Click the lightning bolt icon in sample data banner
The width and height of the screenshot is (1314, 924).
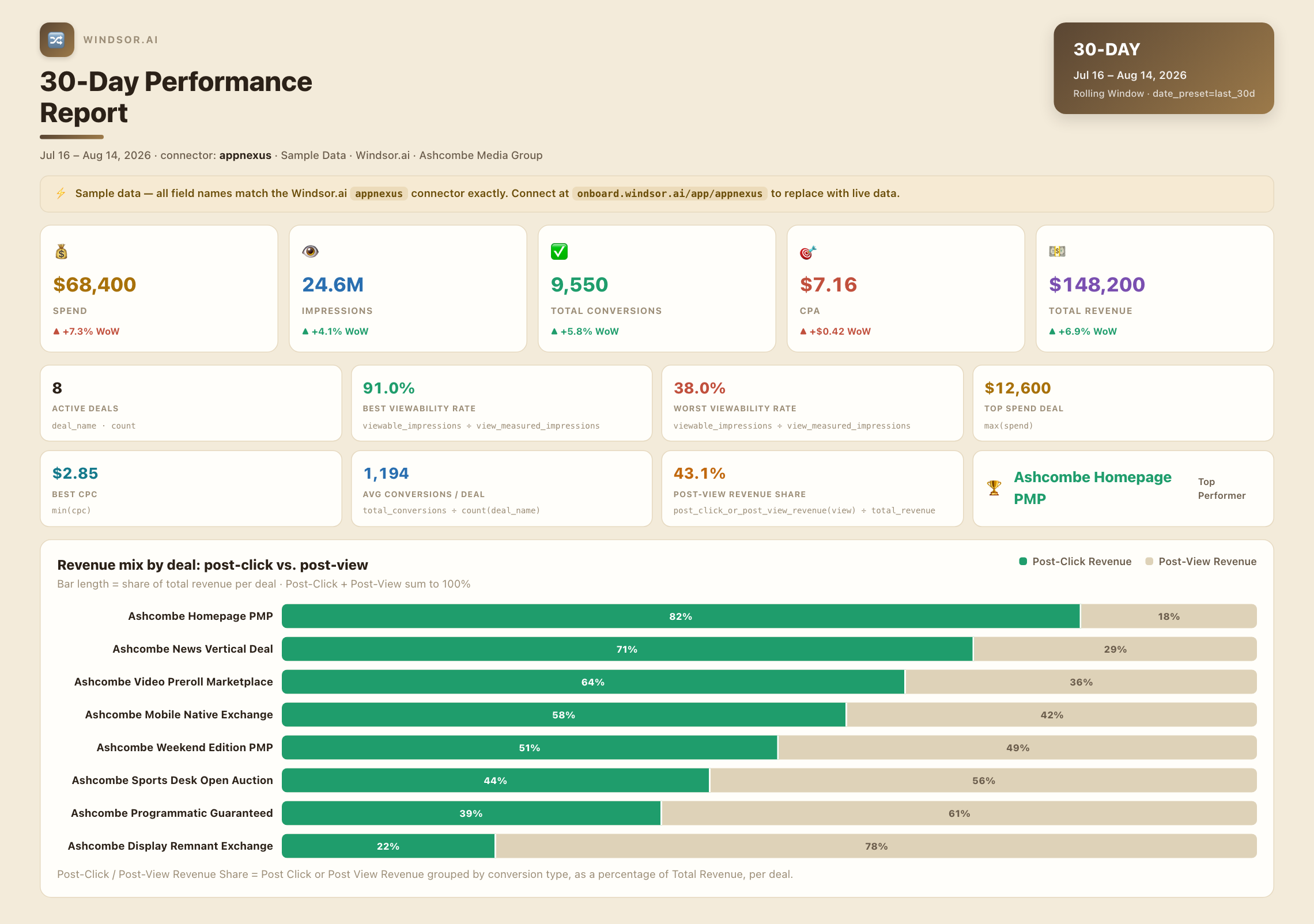click(x=61, y=194)
